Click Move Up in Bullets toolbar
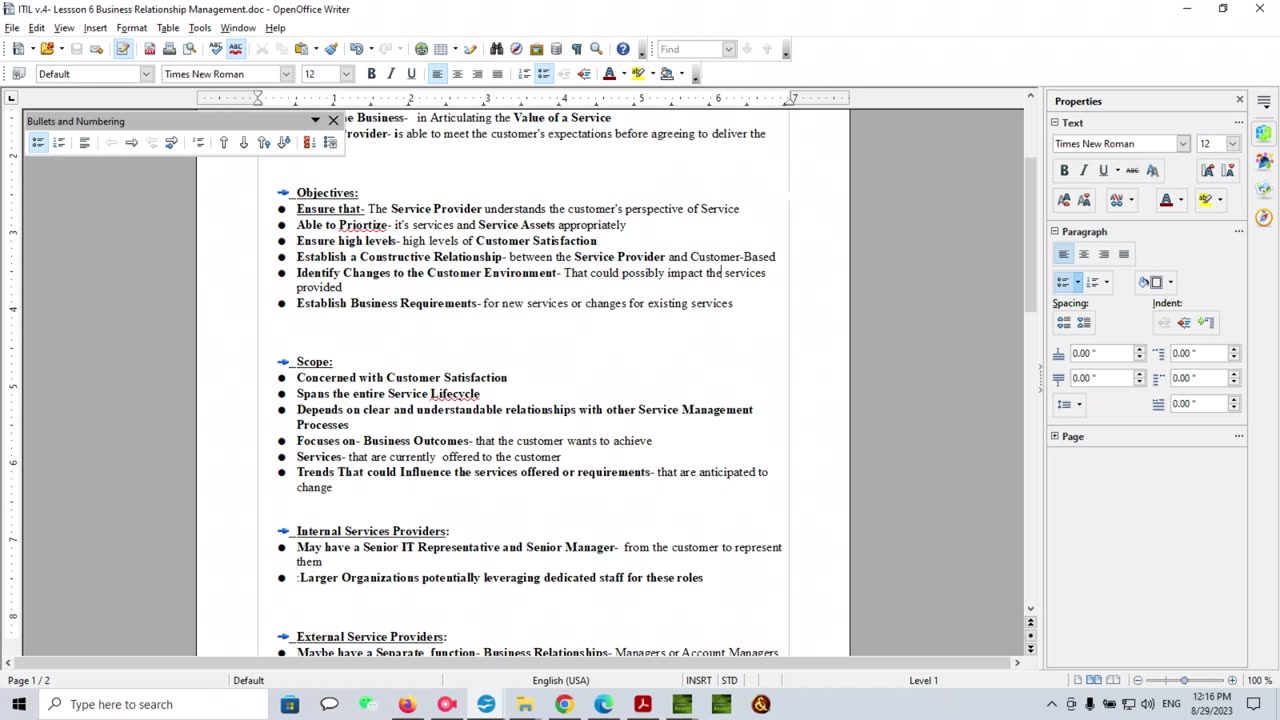Viewport: 1280px width, 720px height. tap(224, 143)
